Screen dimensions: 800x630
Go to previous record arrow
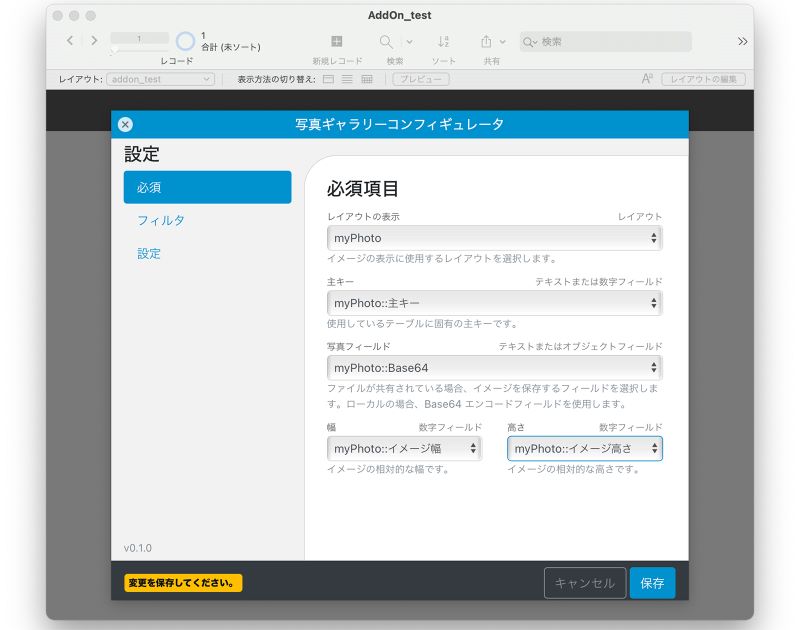pyautogui.click(x=70, y=40)
